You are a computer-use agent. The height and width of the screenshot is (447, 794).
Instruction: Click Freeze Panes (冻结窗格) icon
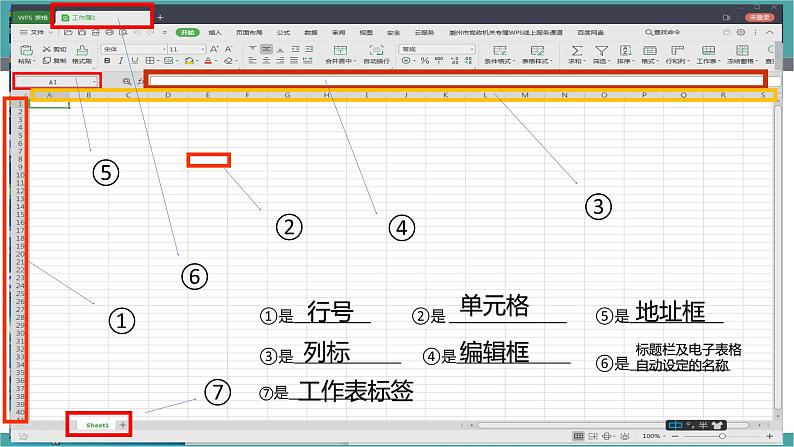click(x=742, y=50)
